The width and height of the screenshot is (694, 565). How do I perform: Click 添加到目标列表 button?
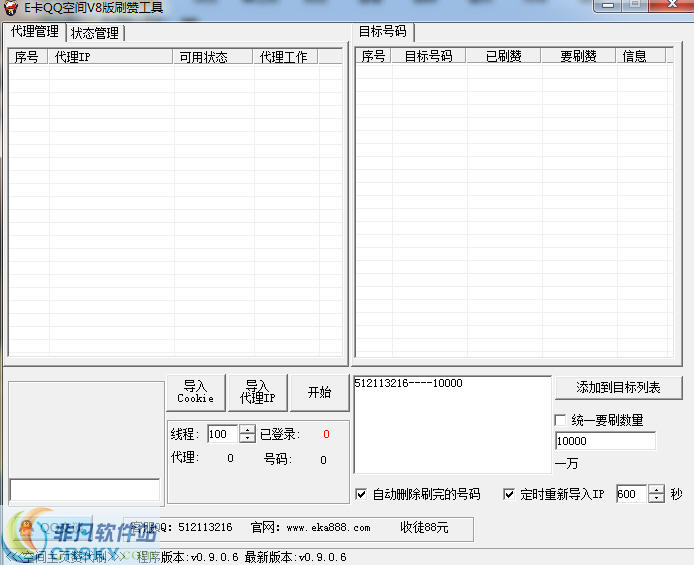coord(618,388)
